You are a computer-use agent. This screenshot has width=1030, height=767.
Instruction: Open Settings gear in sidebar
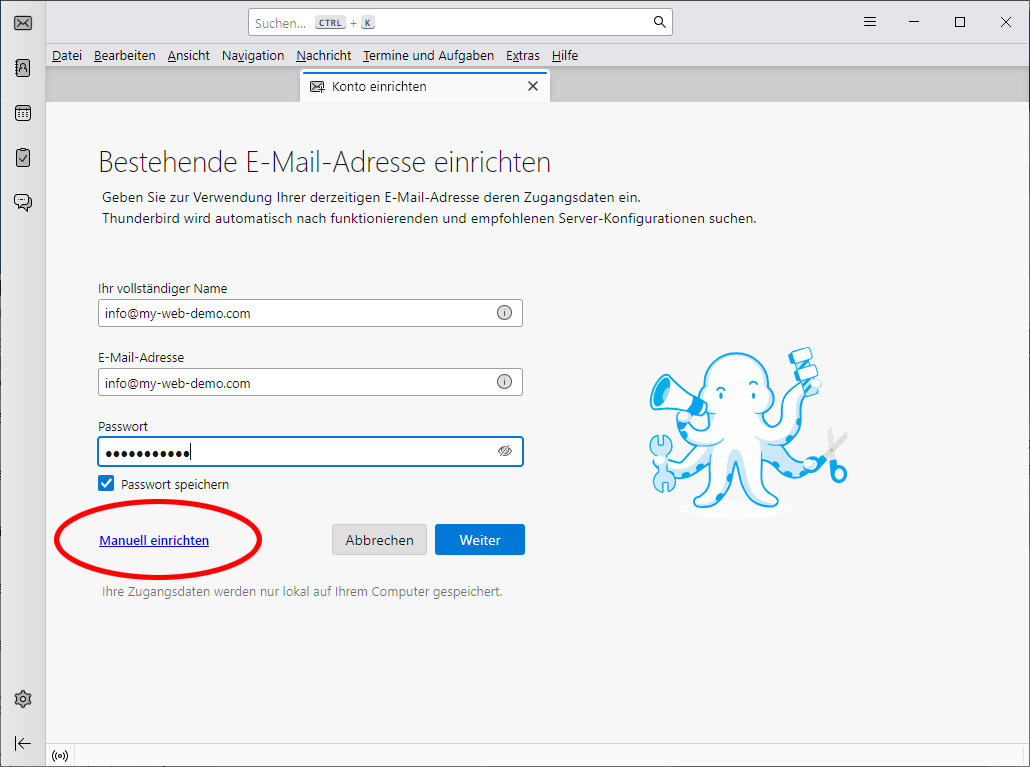tap(23, 699)
